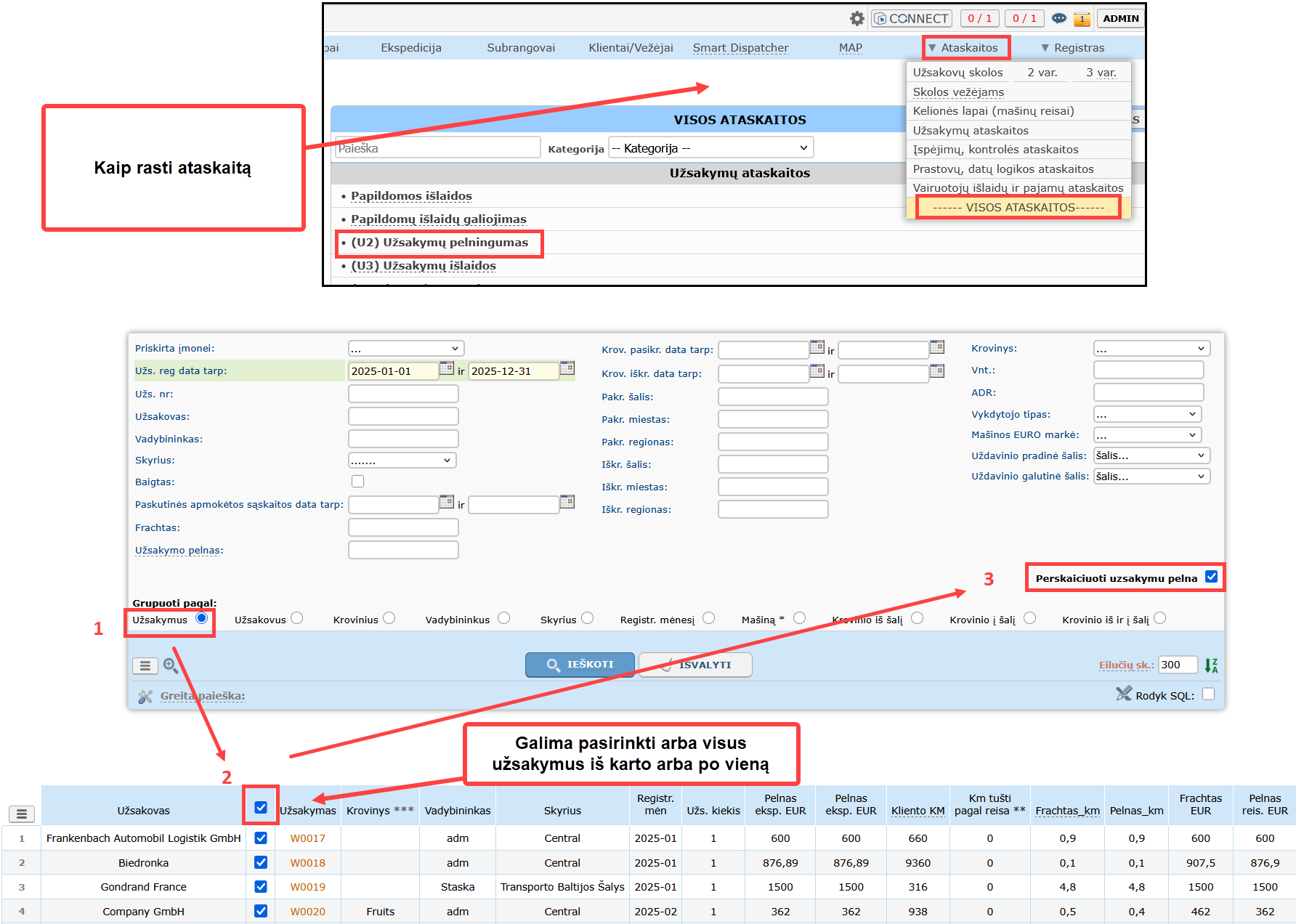Click the Frachtas_km column header
The image size is (1296, 924).
[x=1067, y=811]
